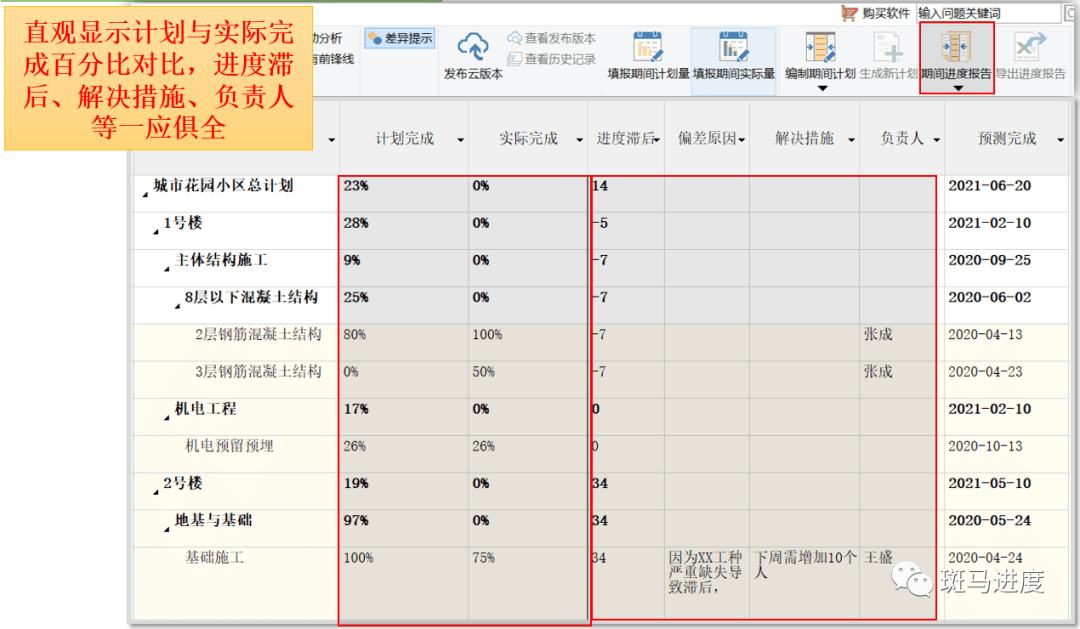Expand dropdown arrow under 期间进度报告
The image size is (1080, 629).
tap(957, 88)
